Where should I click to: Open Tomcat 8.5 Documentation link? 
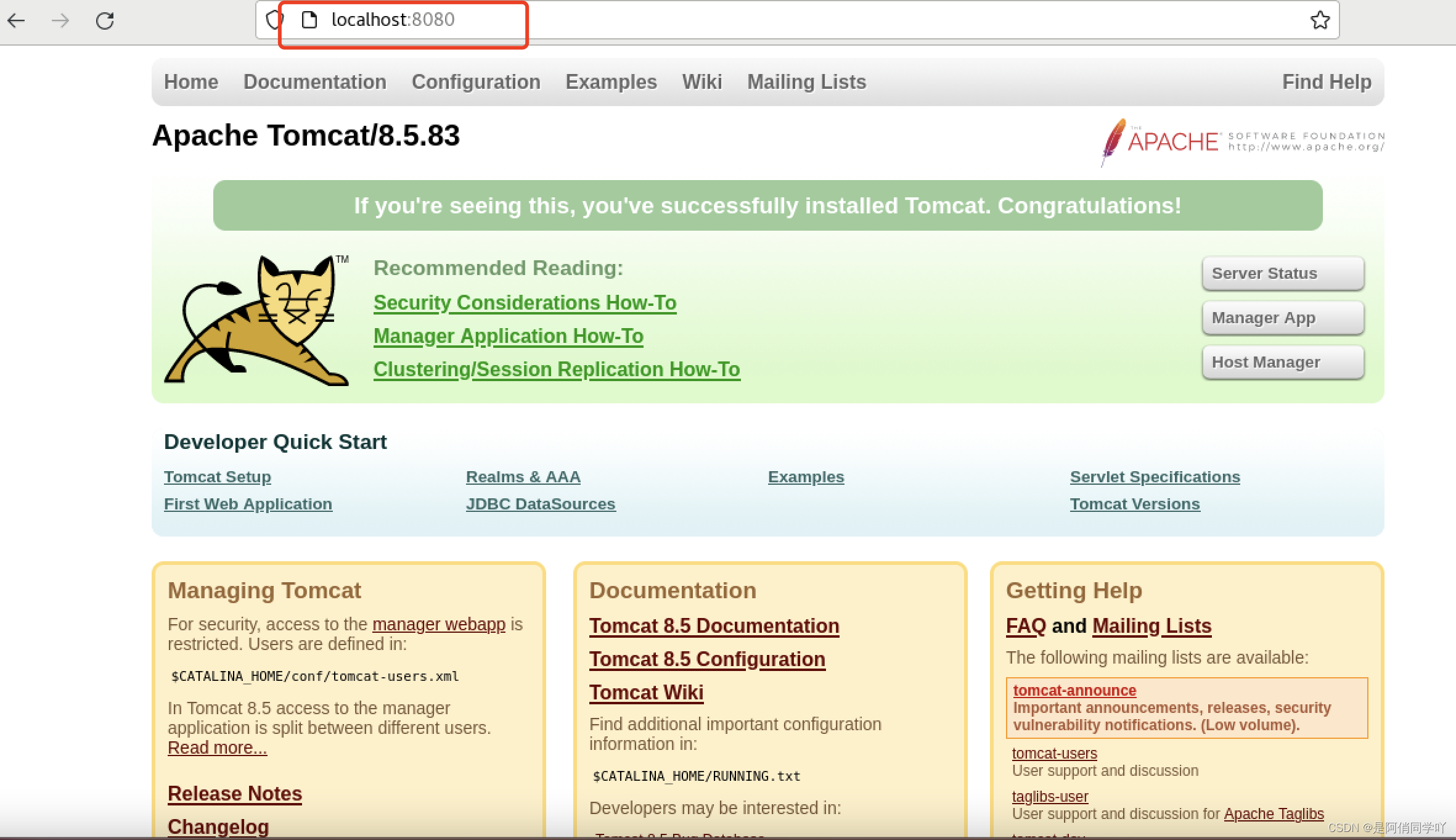click(714, 625)
